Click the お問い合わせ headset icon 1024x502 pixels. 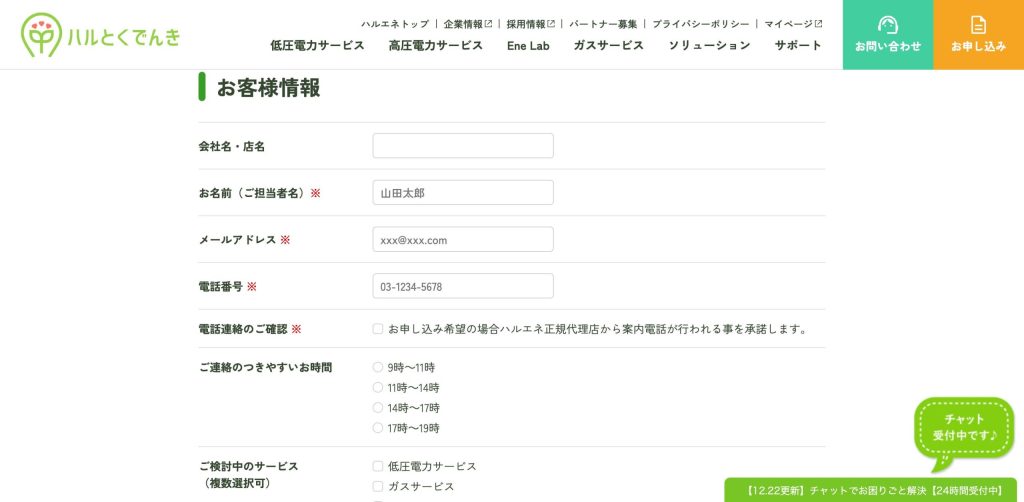888,25
